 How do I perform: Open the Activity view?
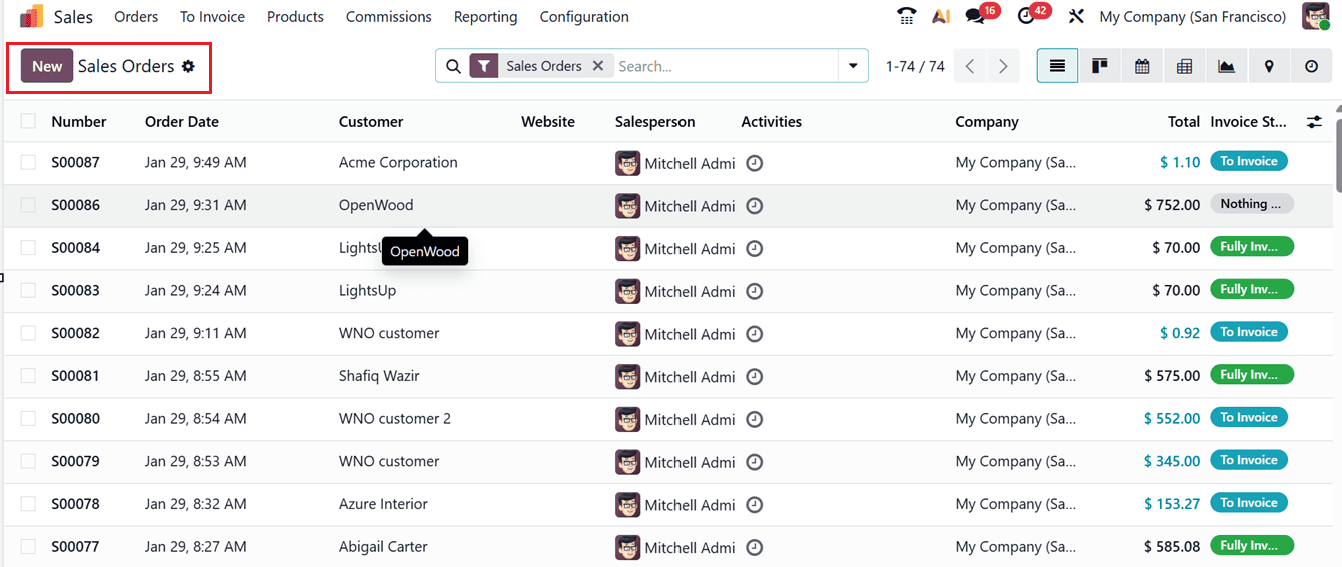pyautogui.click(x=1311, y=66)
